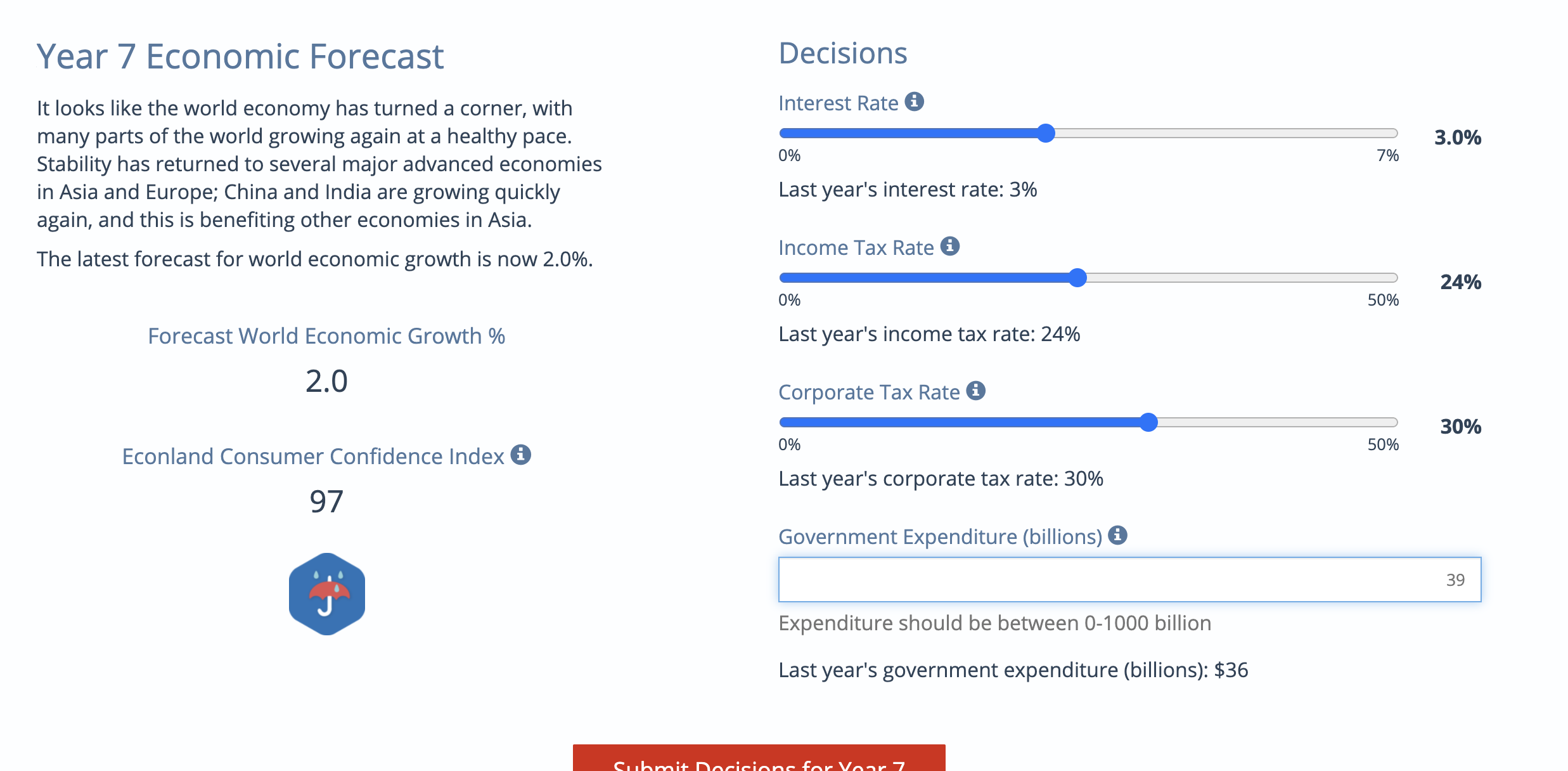1568x771 pixels.
Task: Select the Interest Rate slider handle
Action: pos(1046,133)
